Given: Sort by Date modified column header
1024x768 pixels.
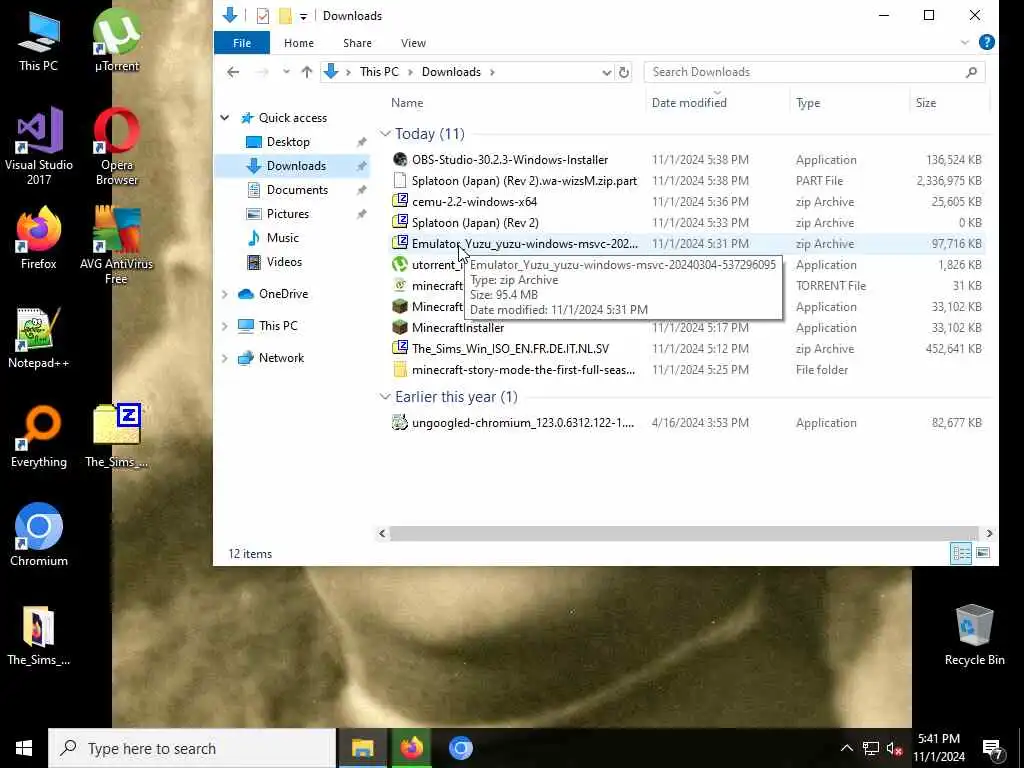Looking at the screenshot, I should tap(689, 103).
